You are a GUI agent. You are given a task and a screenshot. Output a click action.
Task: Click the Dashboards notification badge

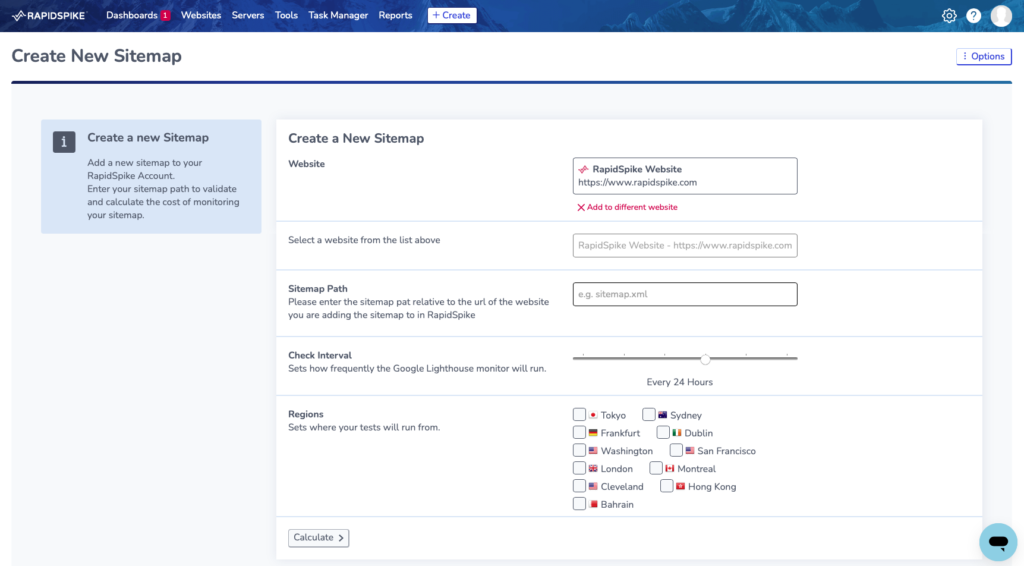click(165, 16)
